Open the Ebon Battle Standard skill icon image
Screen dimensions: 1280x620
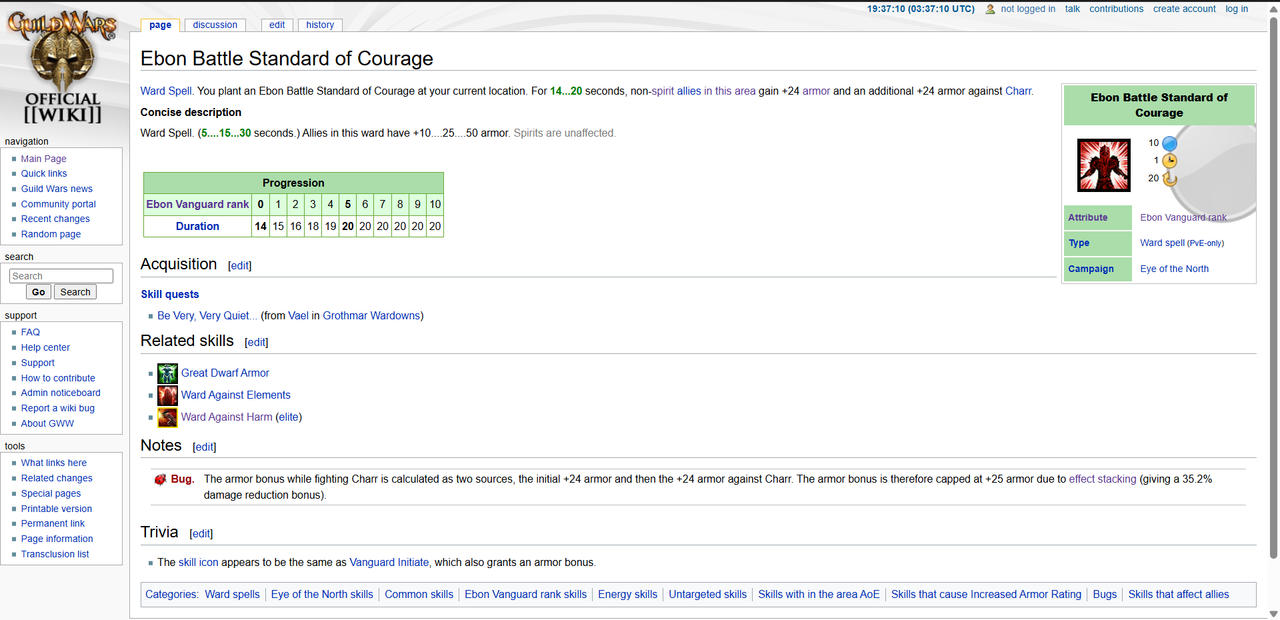click(x=1103, y=165)
